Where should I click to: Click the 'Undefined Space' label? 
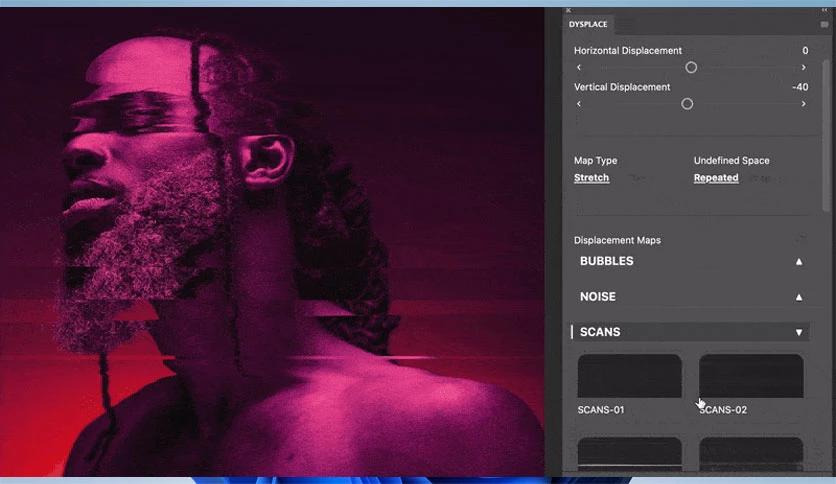coord(732,160)
